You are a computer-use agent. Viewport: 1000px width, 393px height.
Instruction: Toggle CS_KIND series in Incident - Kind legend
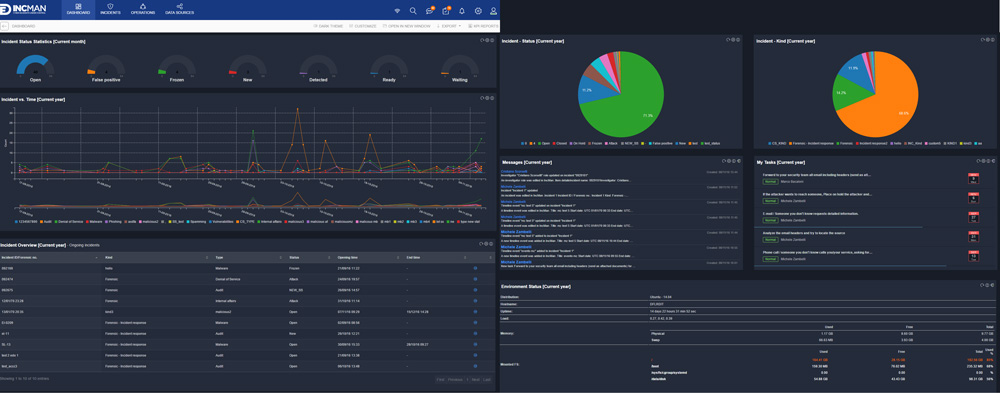(x=776, y=144)
